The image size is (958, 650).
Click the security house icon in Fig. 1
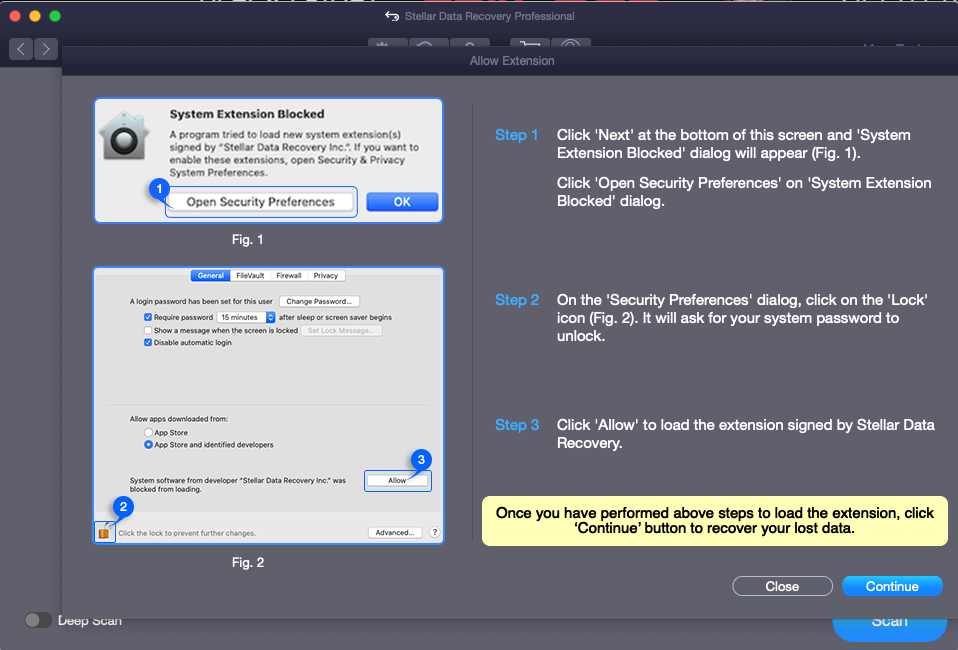127,137
